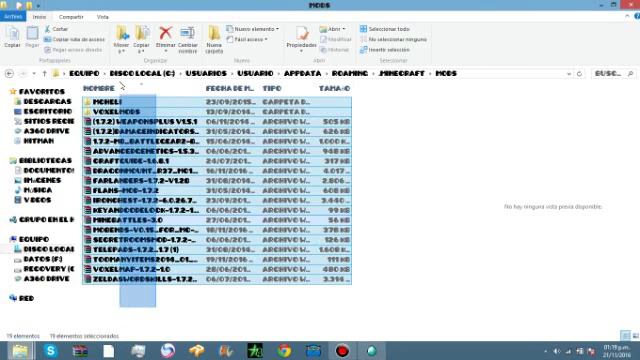Open Skype from taskbar
Viewport: 640px width, 360px height.
point(51,351)
